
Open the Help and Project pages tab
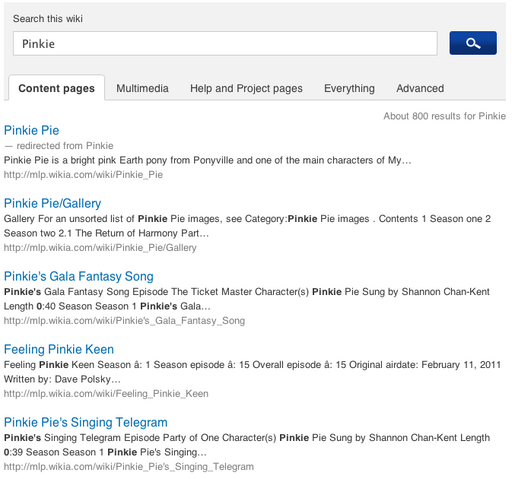246,88
